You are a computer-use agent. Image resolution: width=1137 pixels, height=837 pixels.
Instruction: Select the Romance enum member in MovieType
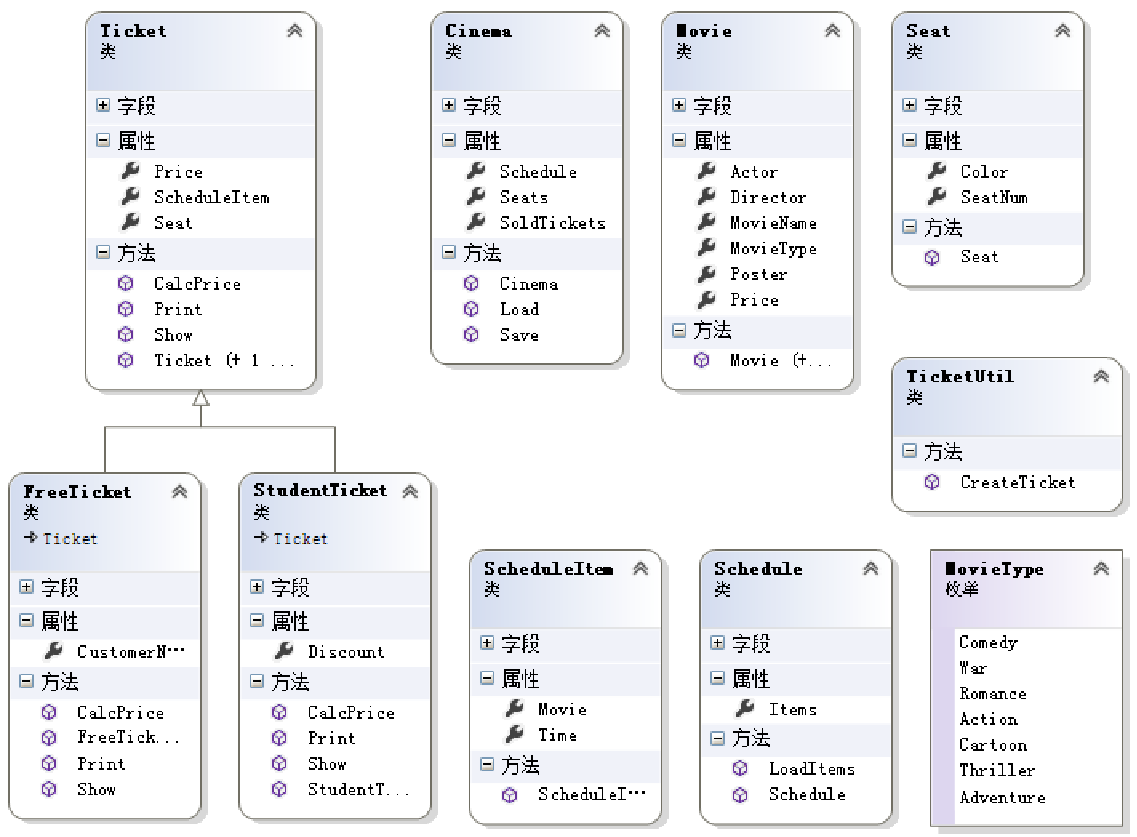pyautogui.click(x=992, y=694)
